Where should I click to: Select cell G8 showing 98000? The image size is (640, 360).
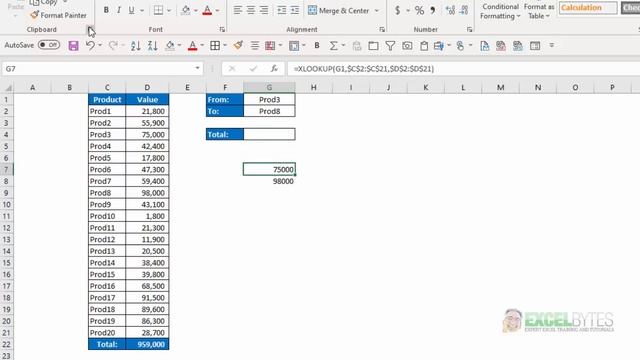coord(269,181)
